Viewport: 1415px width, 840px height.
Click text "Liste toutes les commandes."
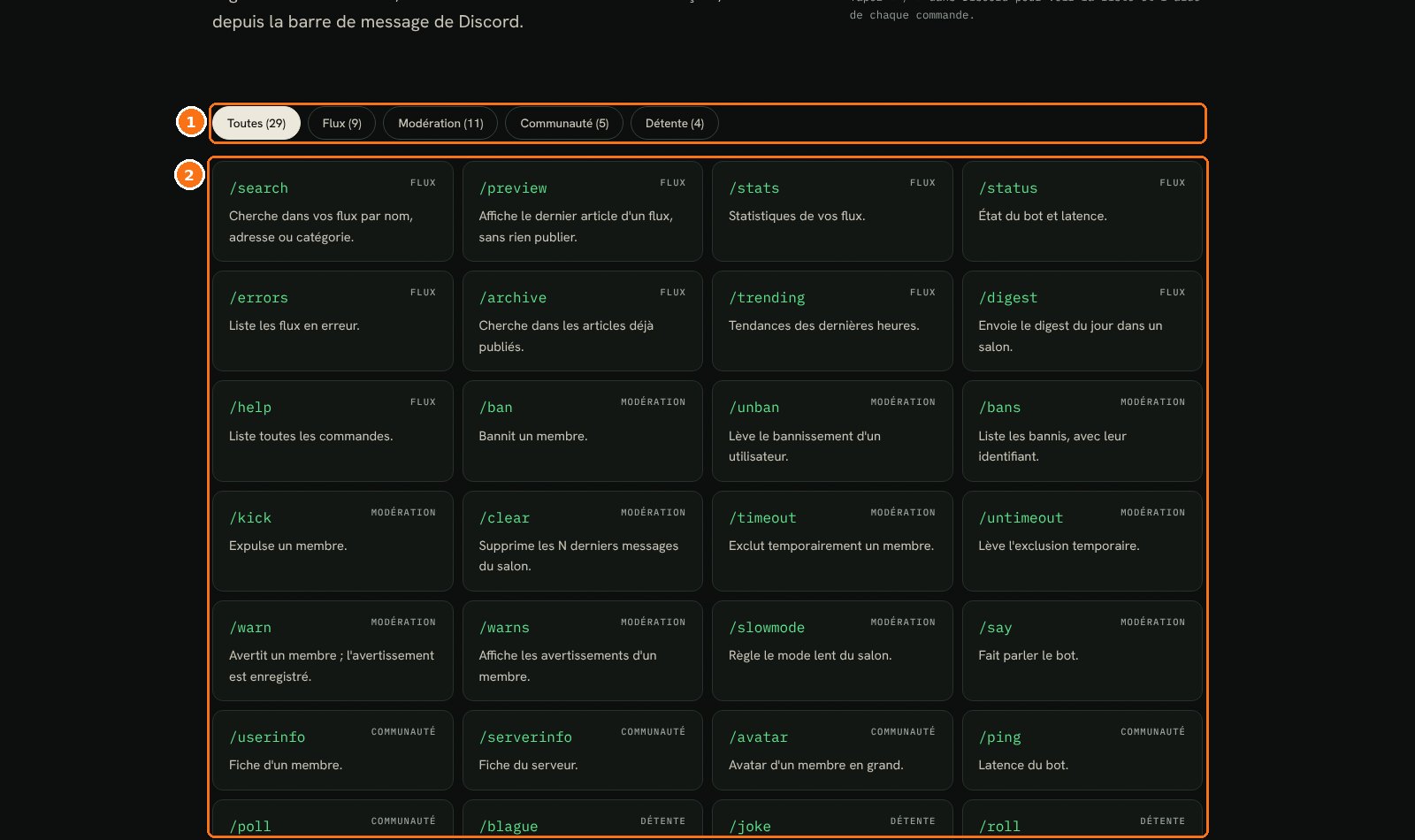tap(311, 436)
